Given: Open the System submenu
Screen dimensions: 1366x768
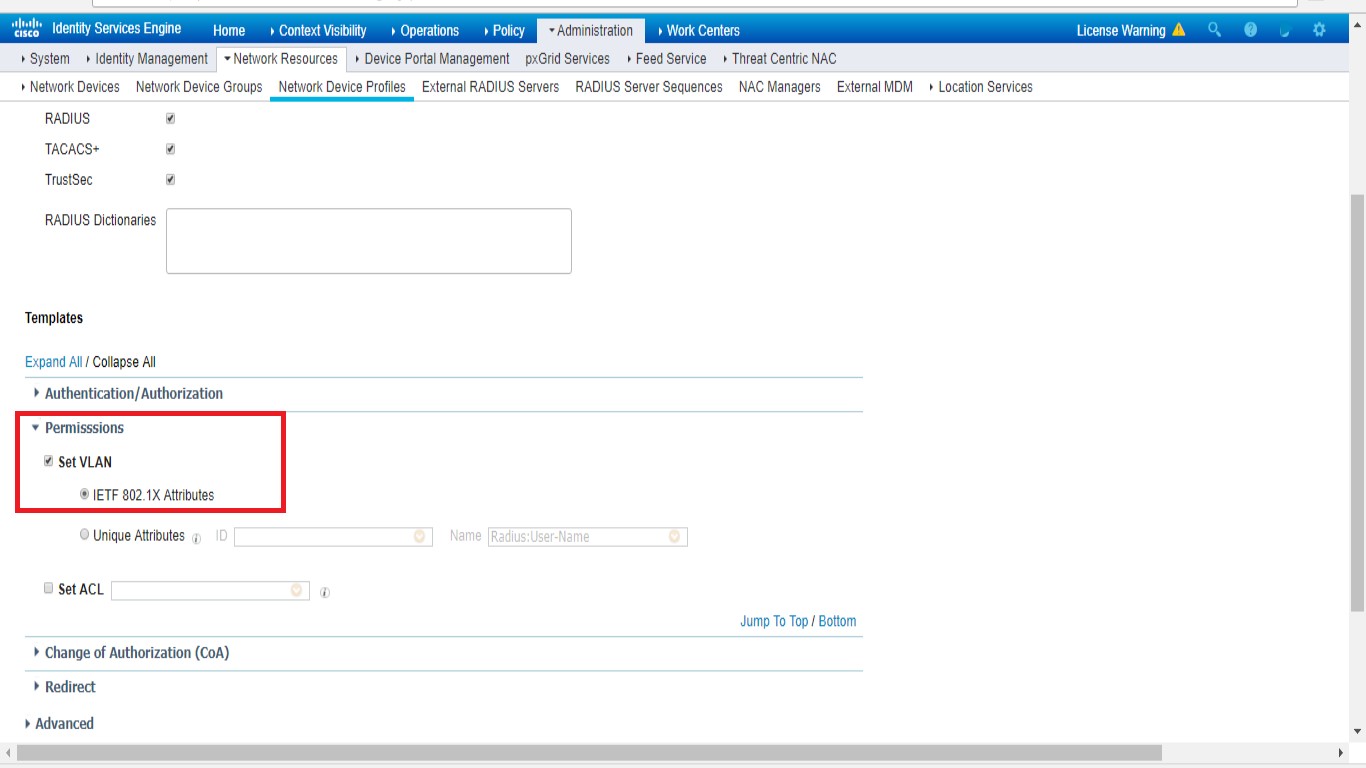Looking at the screenshot, I should tap(45, 59).
